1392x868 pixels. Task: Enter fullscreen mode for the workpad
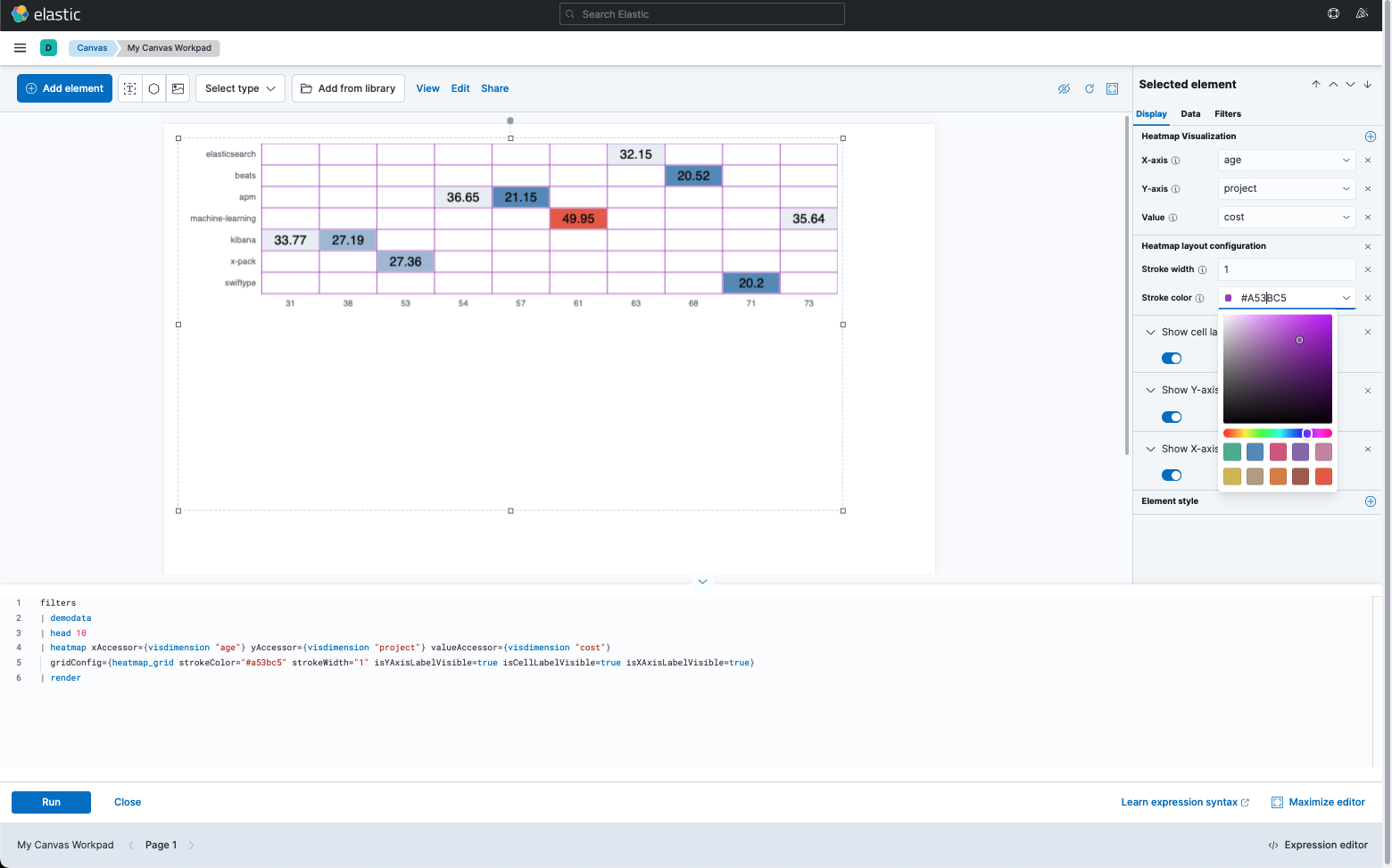coord(1113,88)
